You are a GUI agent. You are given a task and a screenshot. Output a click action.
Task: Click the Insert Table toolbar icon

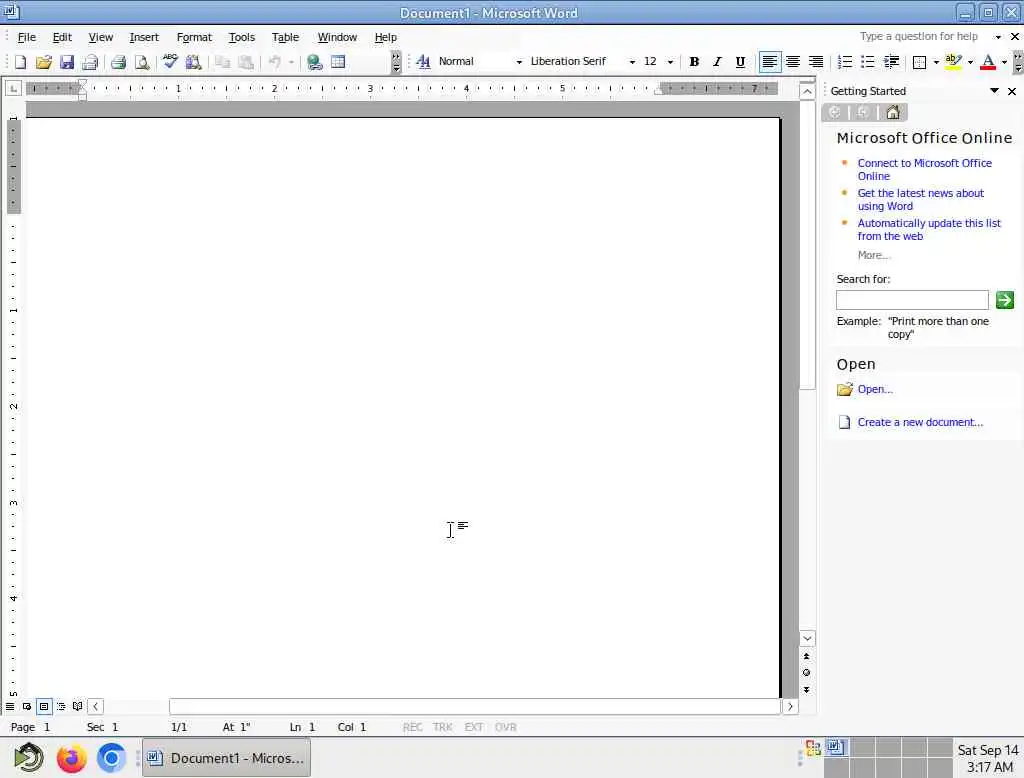pyautogui.click(x=338, y=62)
